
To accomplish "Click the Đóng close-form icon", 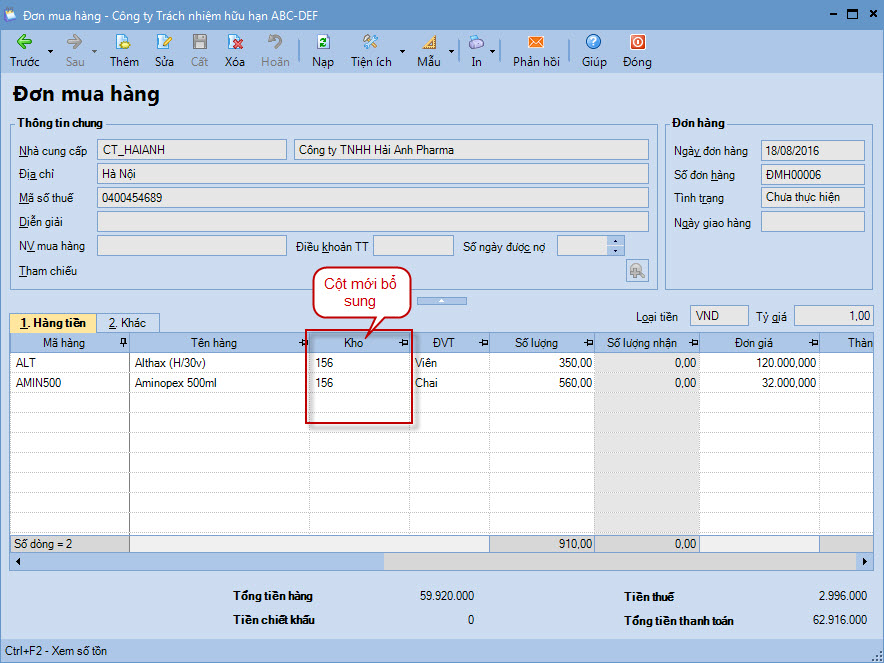I will 637,42.
